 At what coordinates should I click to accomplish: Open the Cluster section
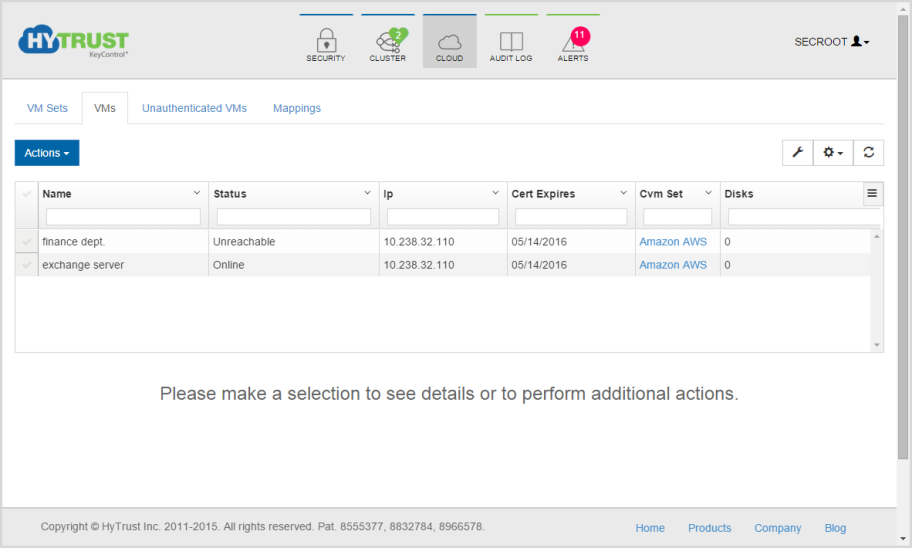coord(388,42)
